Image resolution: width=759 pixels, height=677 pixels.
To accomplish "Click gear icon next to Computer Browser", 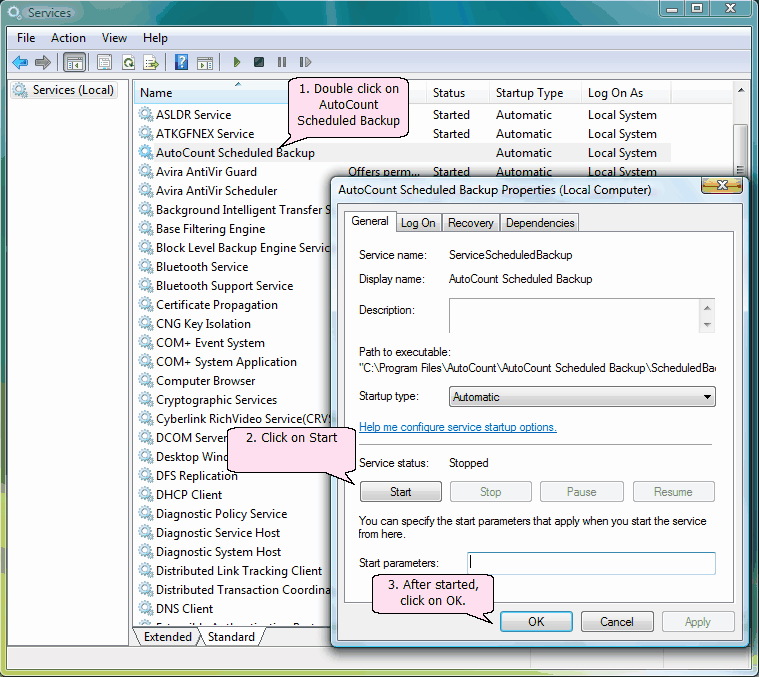I will click(x=145, y=380).
